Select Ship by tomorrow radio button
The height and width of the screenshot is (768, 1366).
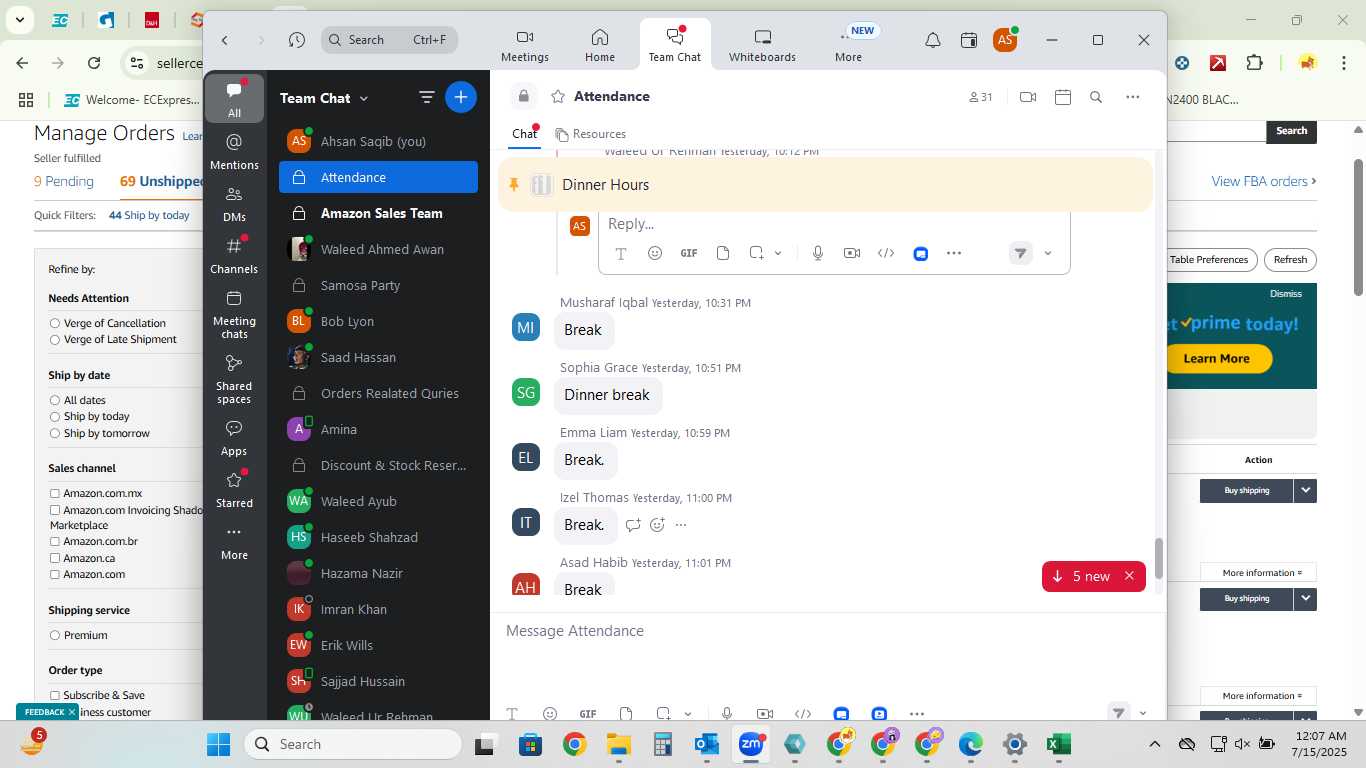click(x=55, y=433)
